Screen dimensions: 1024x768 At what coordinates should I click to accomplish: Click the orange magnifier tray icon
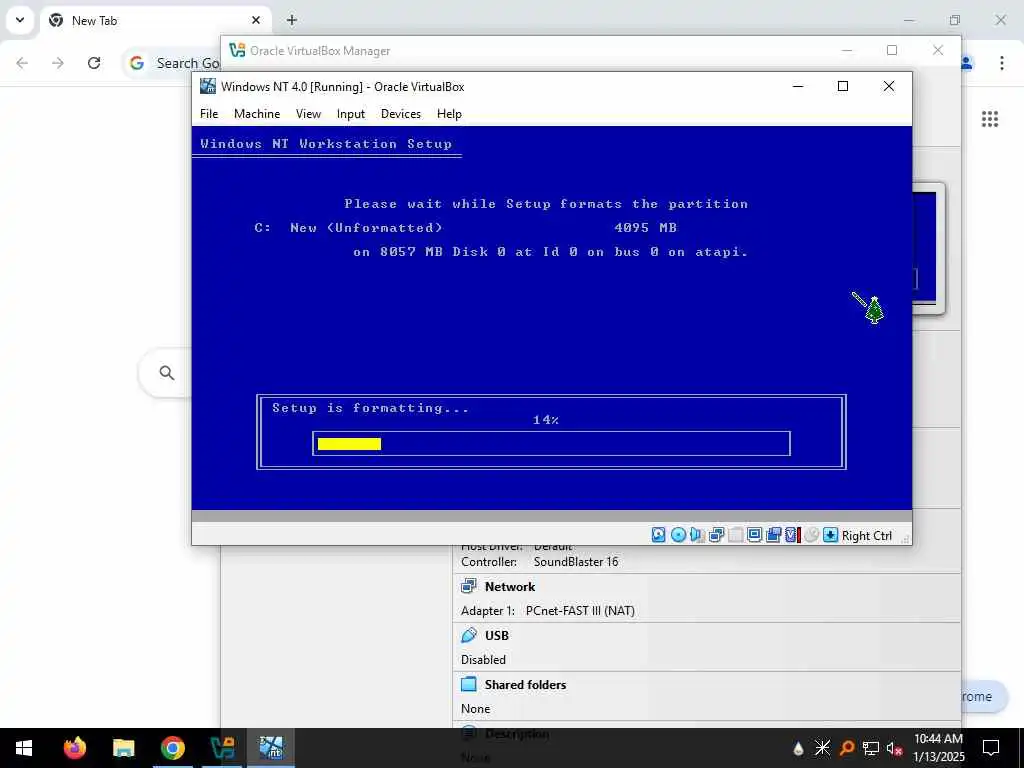(846, 748)
